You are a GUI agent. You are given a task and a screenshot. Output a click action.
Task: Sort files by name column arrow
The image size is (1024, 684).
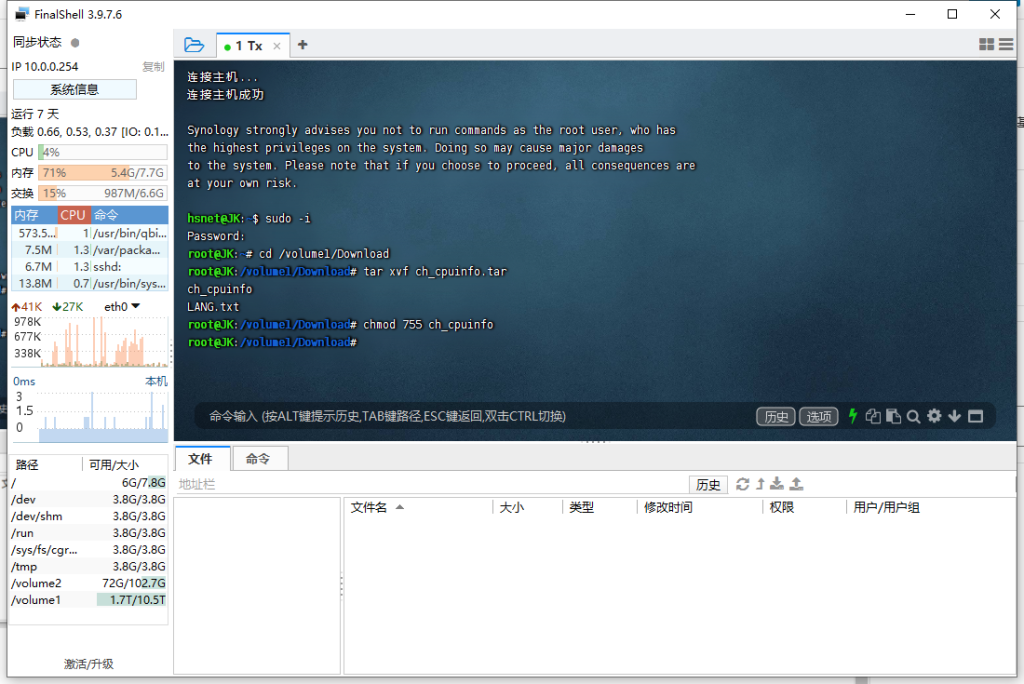(400, 507)
